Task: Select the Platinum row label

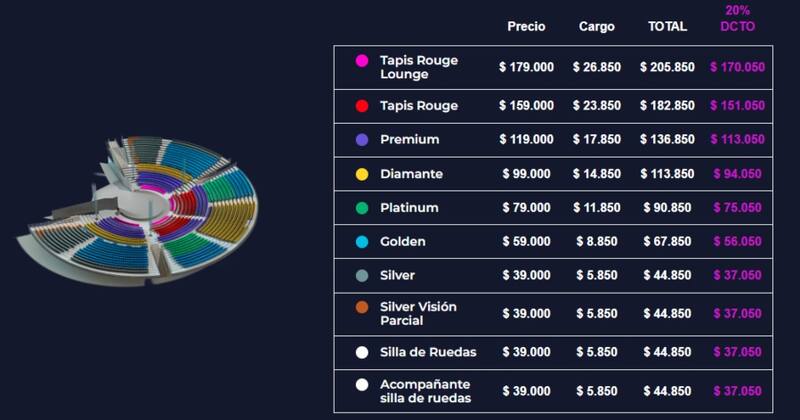Action: (409, 208)
